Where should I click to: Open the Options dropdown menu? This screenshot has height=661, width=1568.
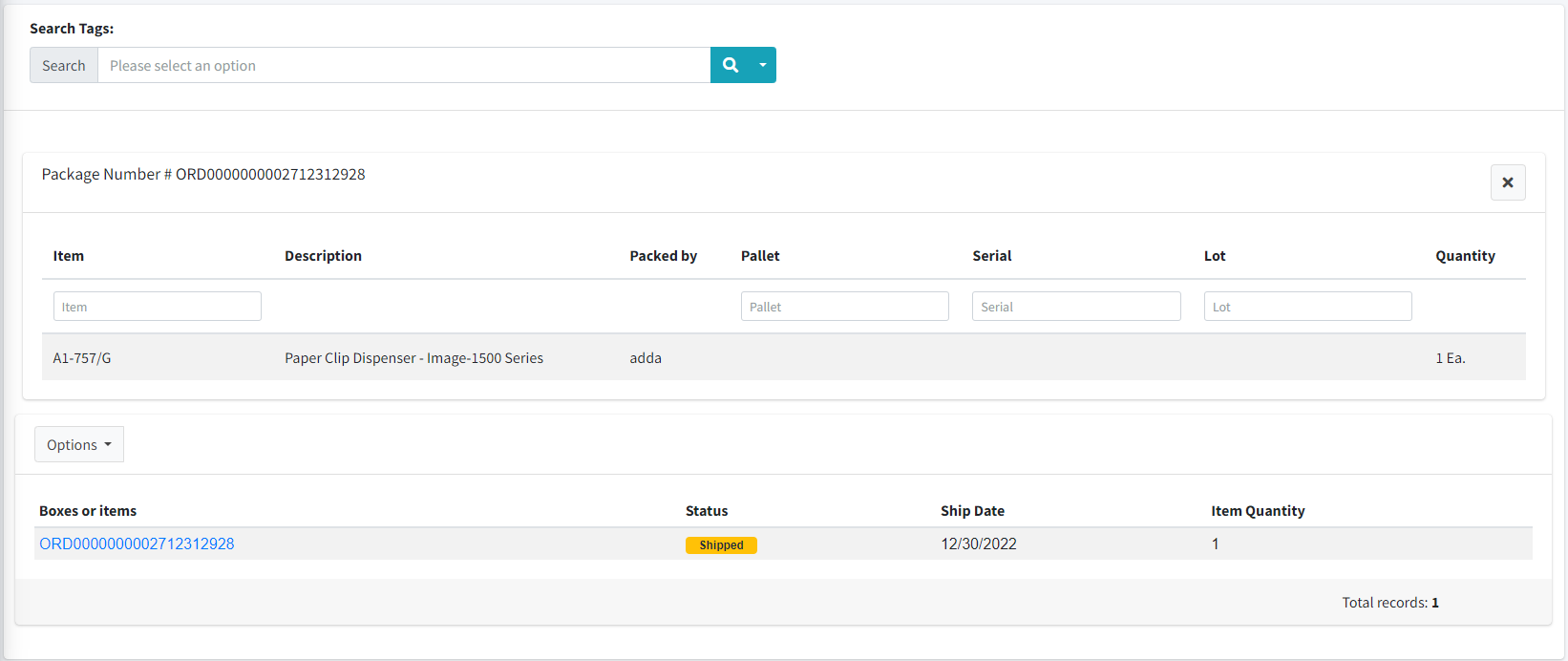[79, 444]
